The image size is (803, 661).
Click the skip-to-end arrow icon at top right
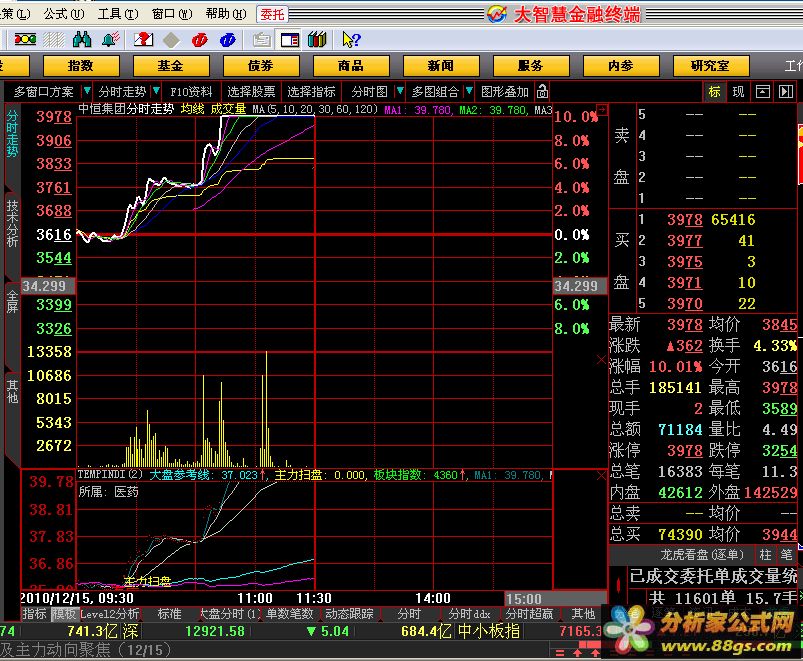click(x=786, y=92)
